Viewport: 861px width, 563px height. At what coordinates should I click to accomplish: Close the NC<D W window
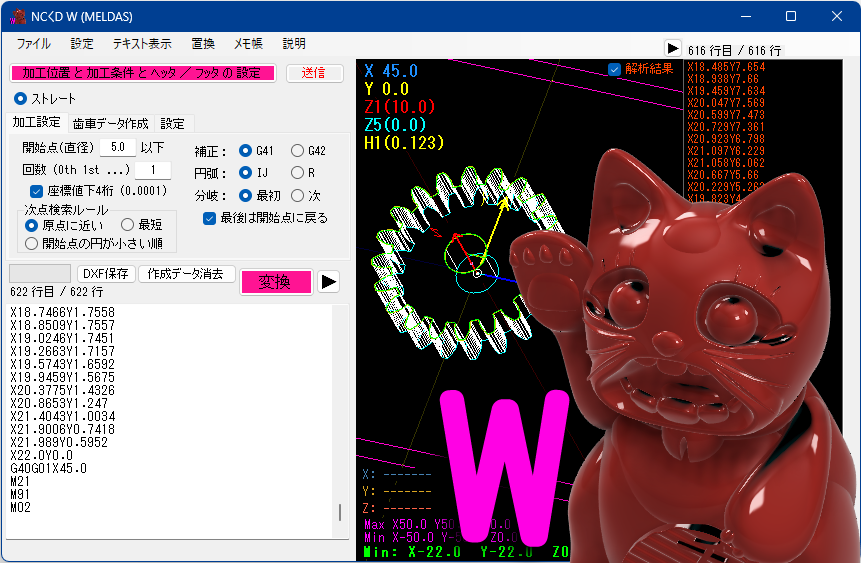(837, 16)
